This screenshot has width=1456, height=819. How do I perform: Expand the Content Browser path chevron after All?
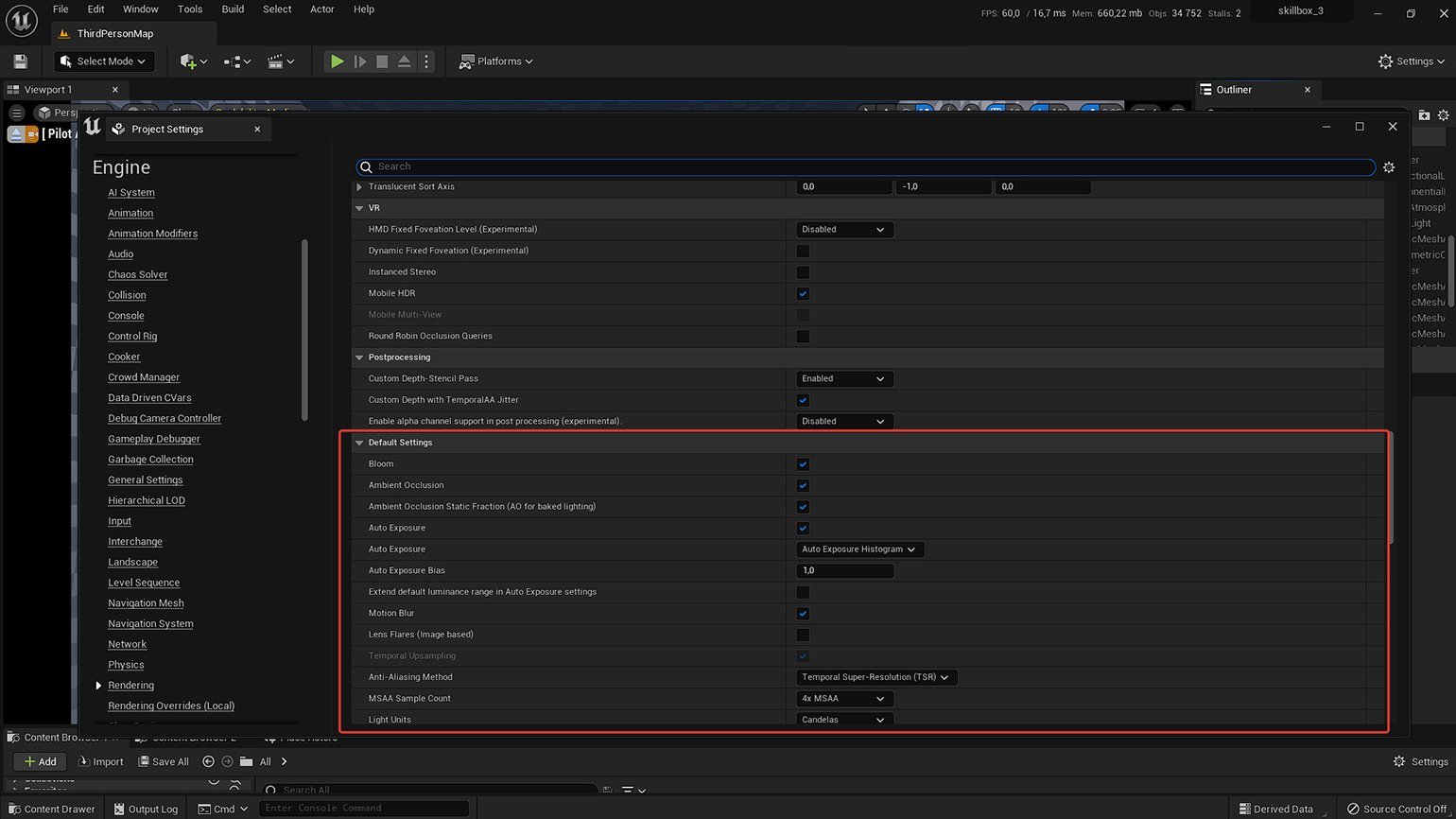pos(284,761)
